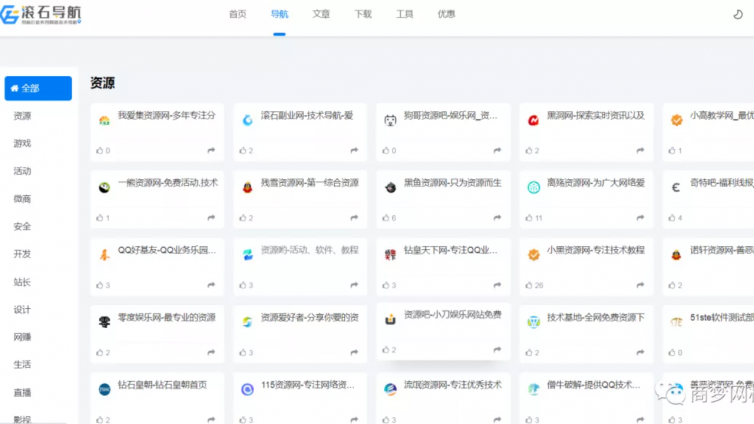Toggle dark mode moon icon
Screen dimensions: 754x424
(738, 14)
